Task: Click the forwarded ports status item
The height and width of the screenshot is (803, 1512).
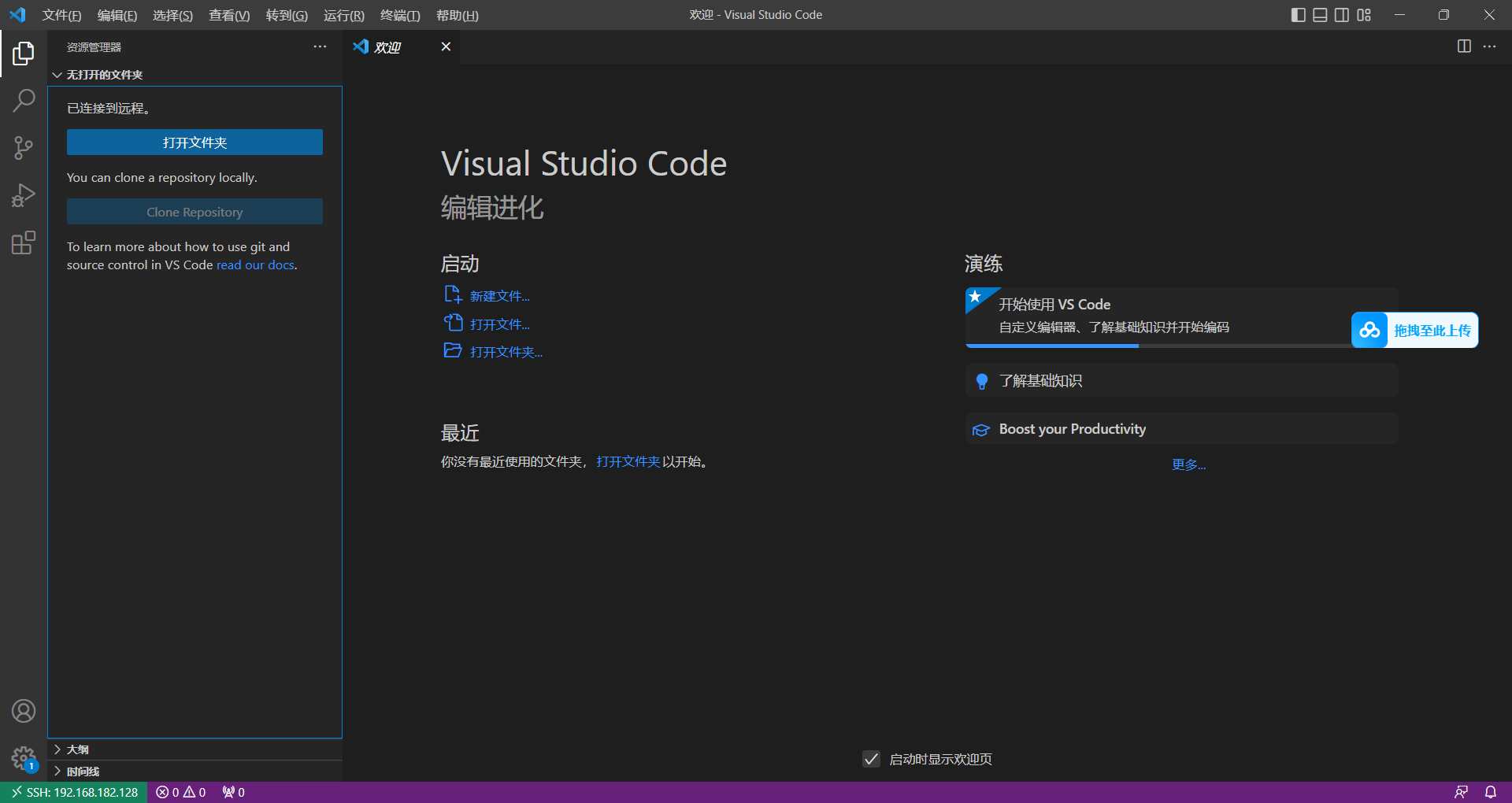Action: tap(234, 792)
